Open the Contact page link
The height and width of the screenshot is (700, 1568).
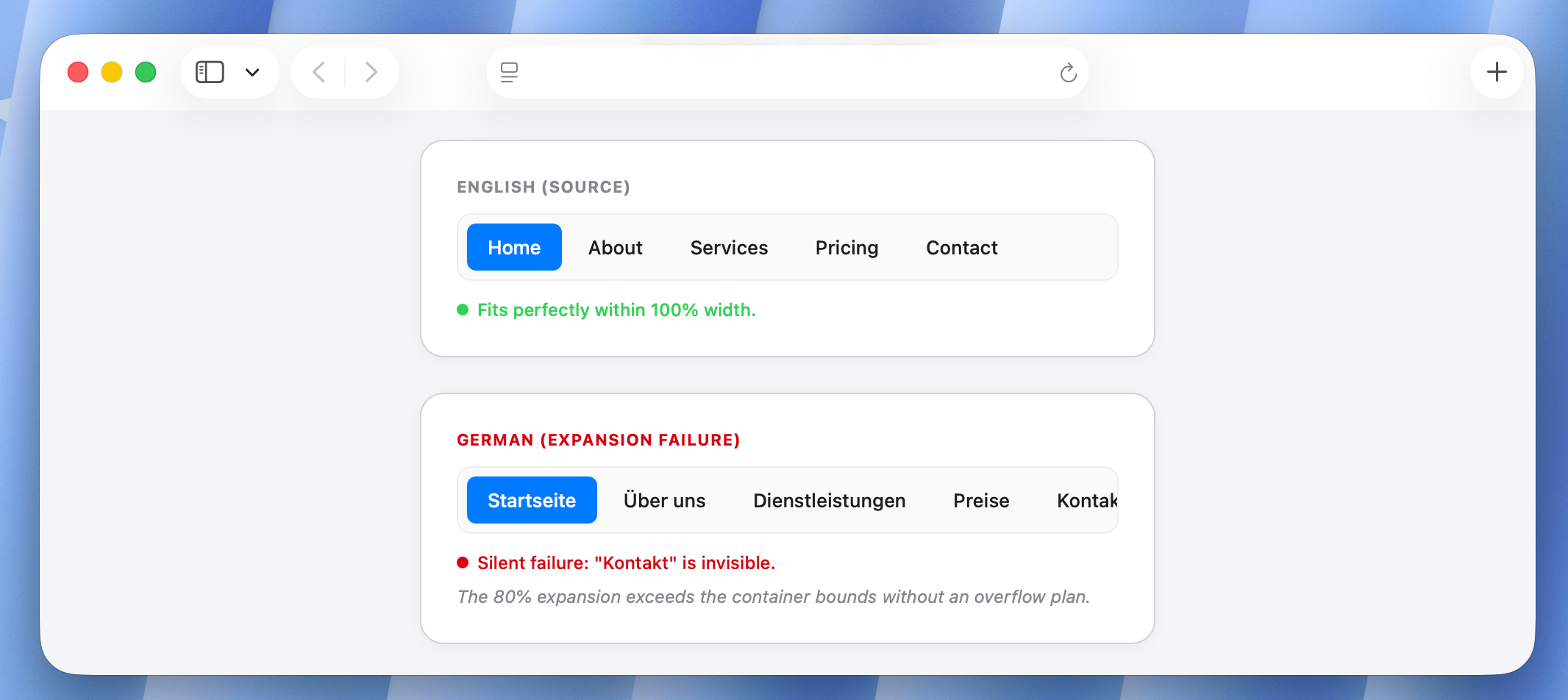coord(961,247)
